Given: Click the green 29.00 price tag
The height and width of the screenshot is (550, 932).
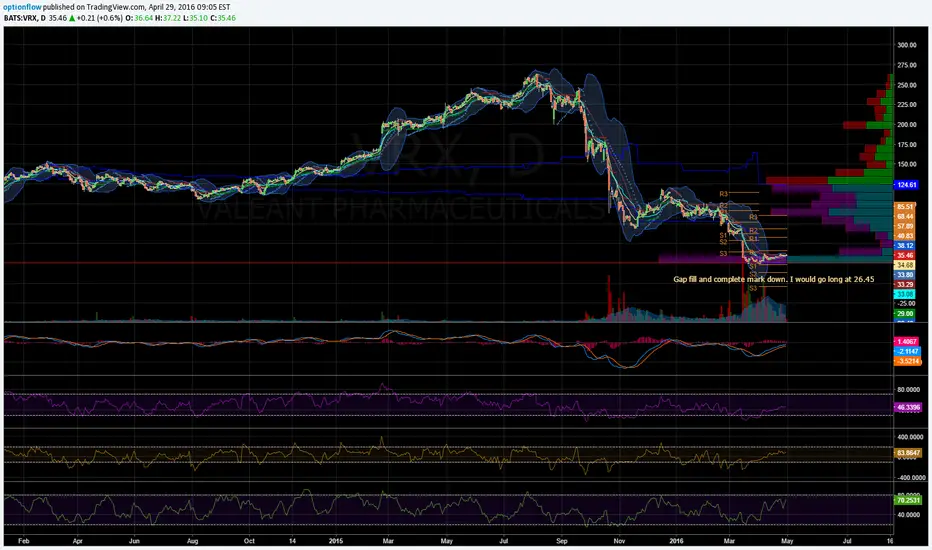Looking at the screenshot, I should pos(905,314).
